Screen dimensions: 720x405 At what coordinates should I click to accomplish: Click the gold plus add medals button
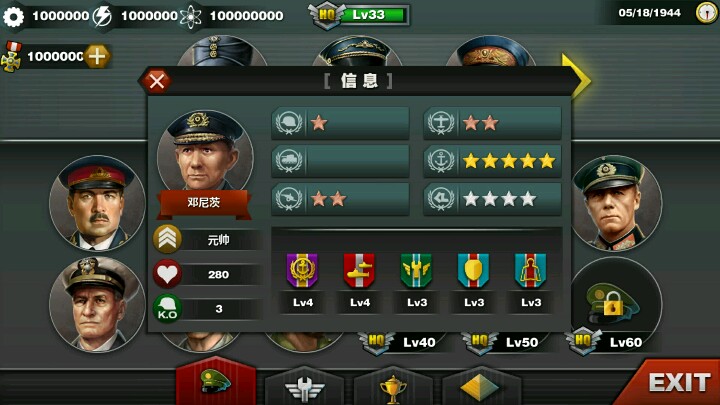tap(97, 56)
